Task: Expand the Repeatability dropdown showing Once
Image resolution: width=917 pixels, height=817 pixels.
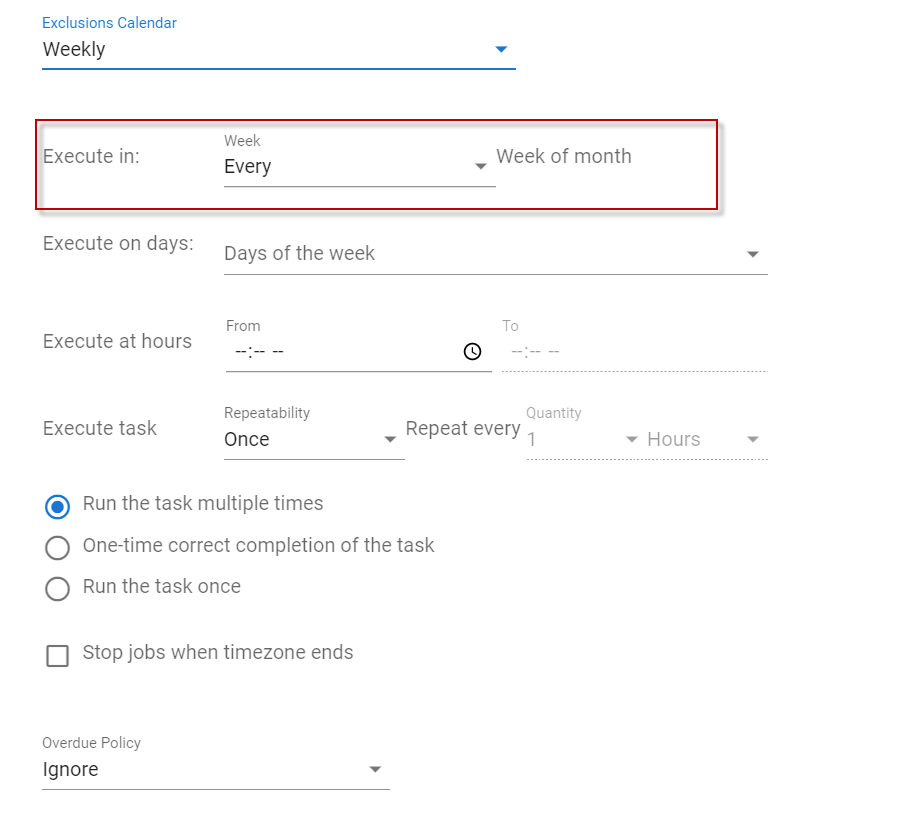Action: 314,440
